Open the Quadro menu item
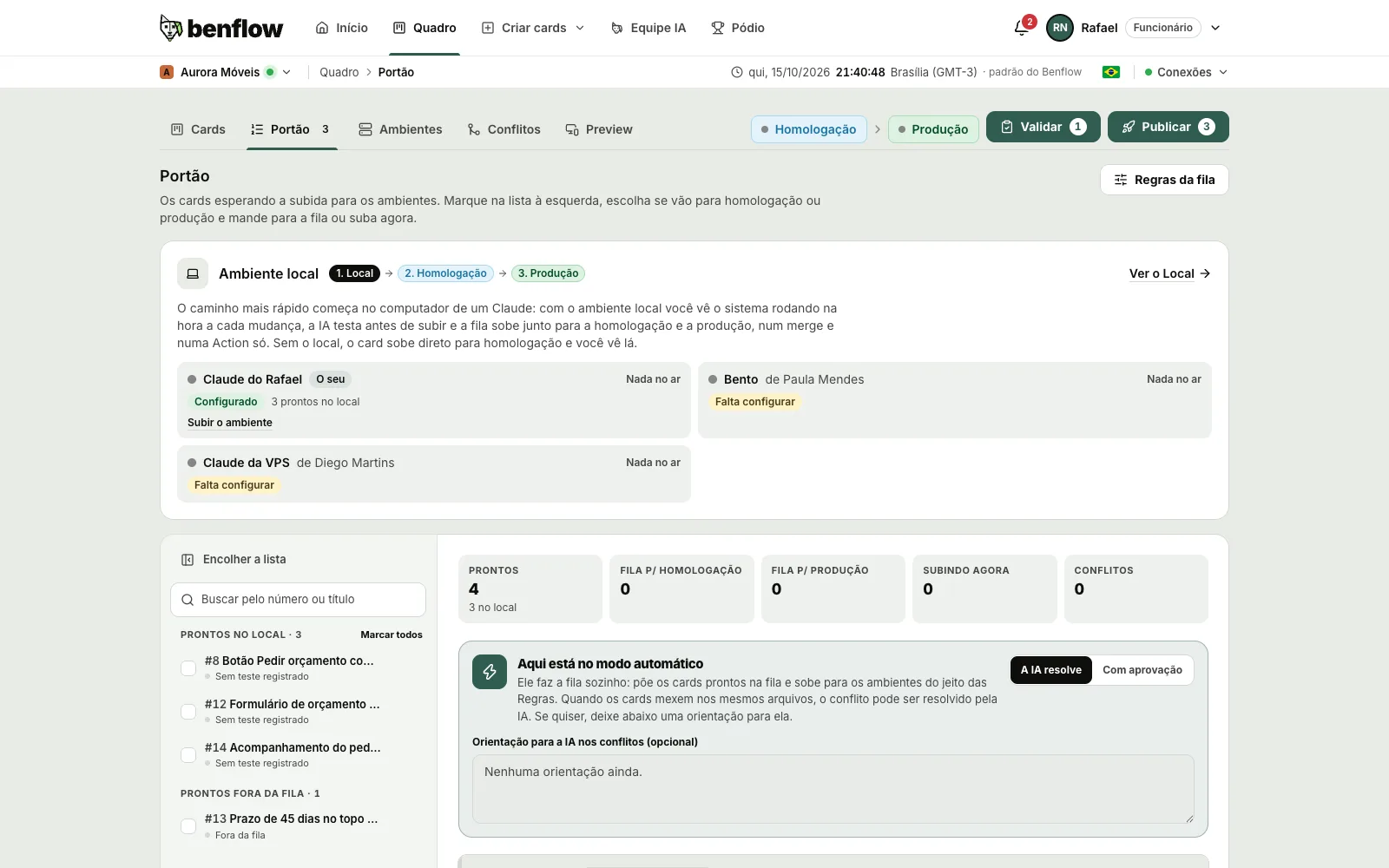The height and width of the screenshot is (868, 1389). tap(425, 28)
